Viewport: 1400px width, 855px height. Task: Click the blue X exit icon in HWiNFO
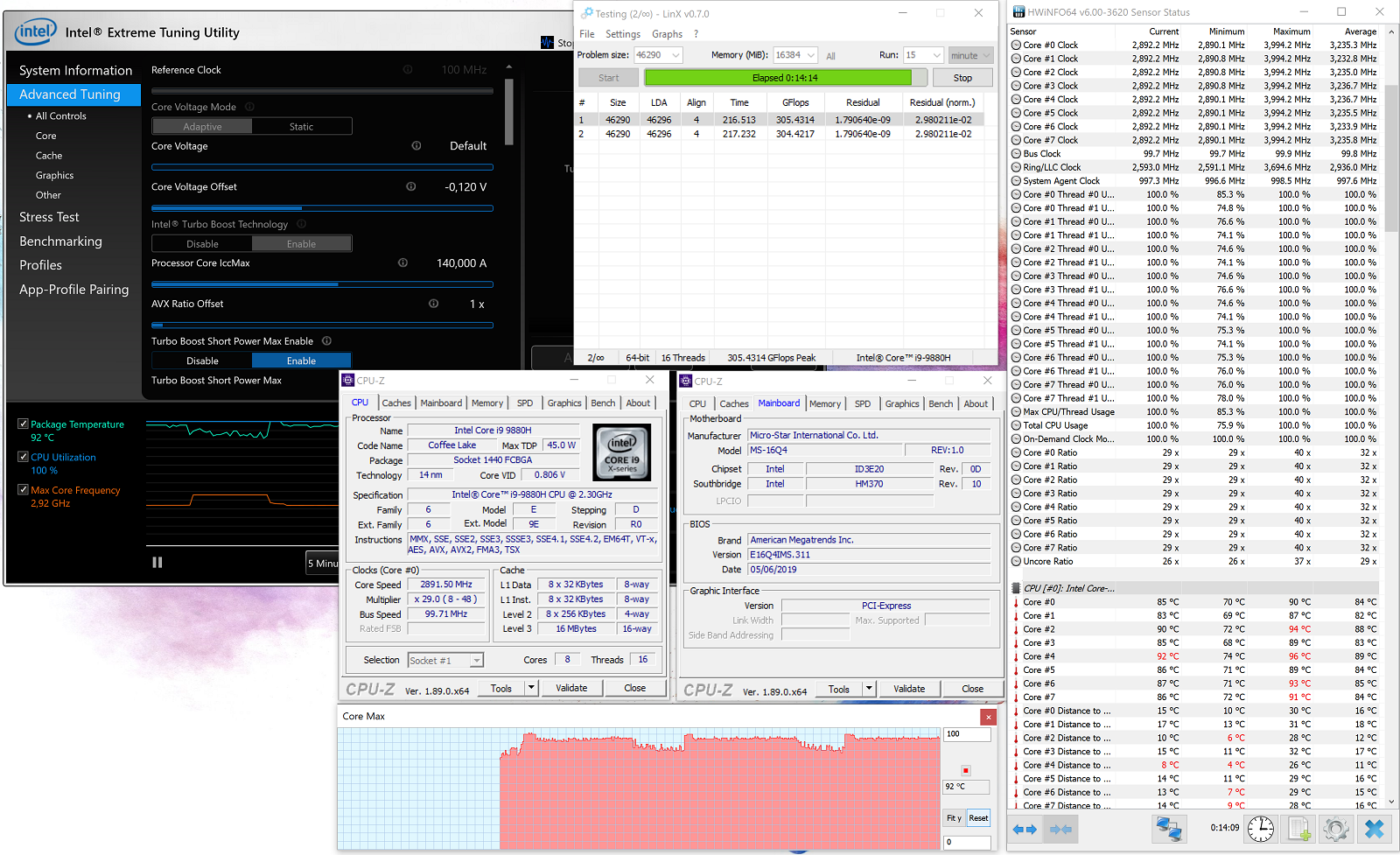point(1375,828)
